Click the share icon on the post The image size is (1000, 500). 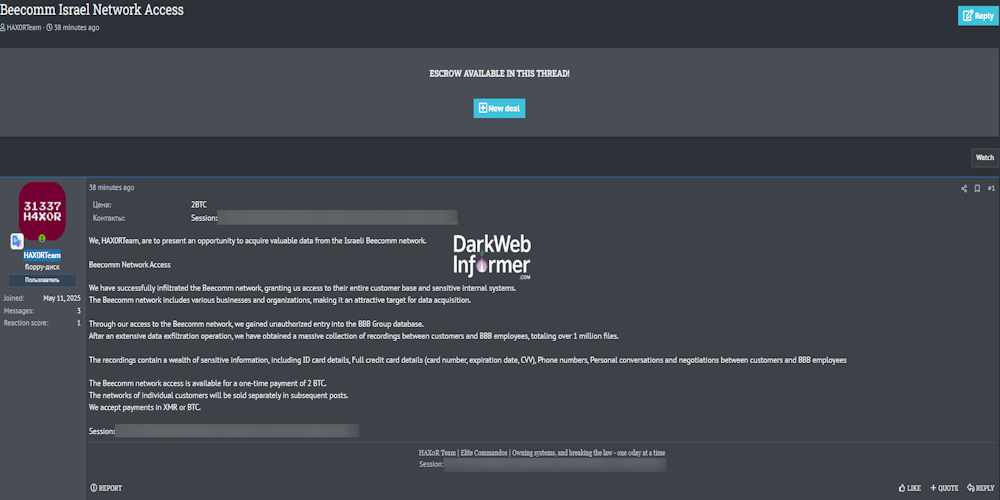pyautogui.click(x=964, y=188)
